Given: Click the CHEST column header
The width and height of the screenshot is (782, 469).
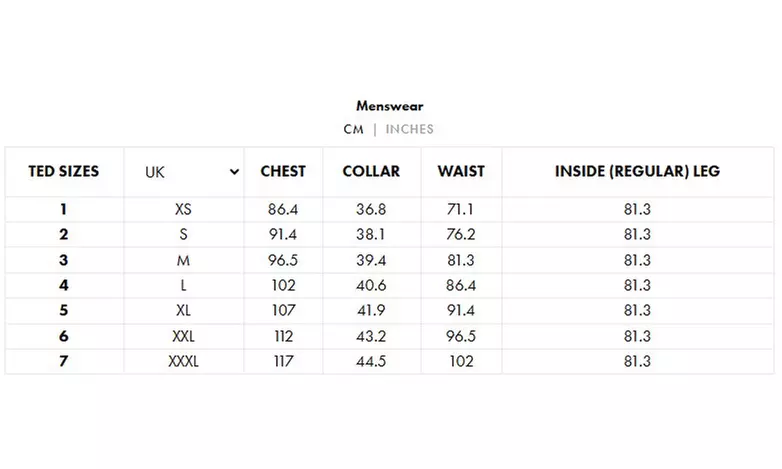Looking at the screenshot, I should 283,171.
